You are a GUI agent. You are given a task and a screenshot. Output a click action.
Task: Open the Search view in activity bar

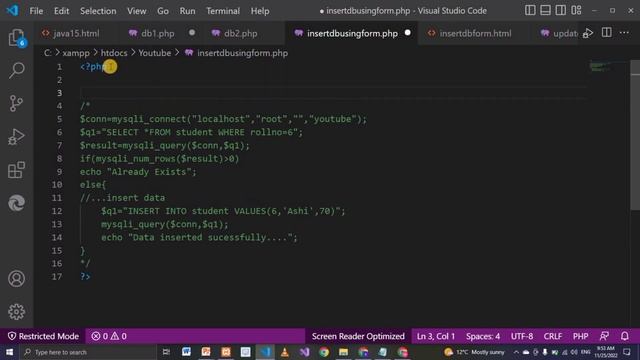click(16, 70)
